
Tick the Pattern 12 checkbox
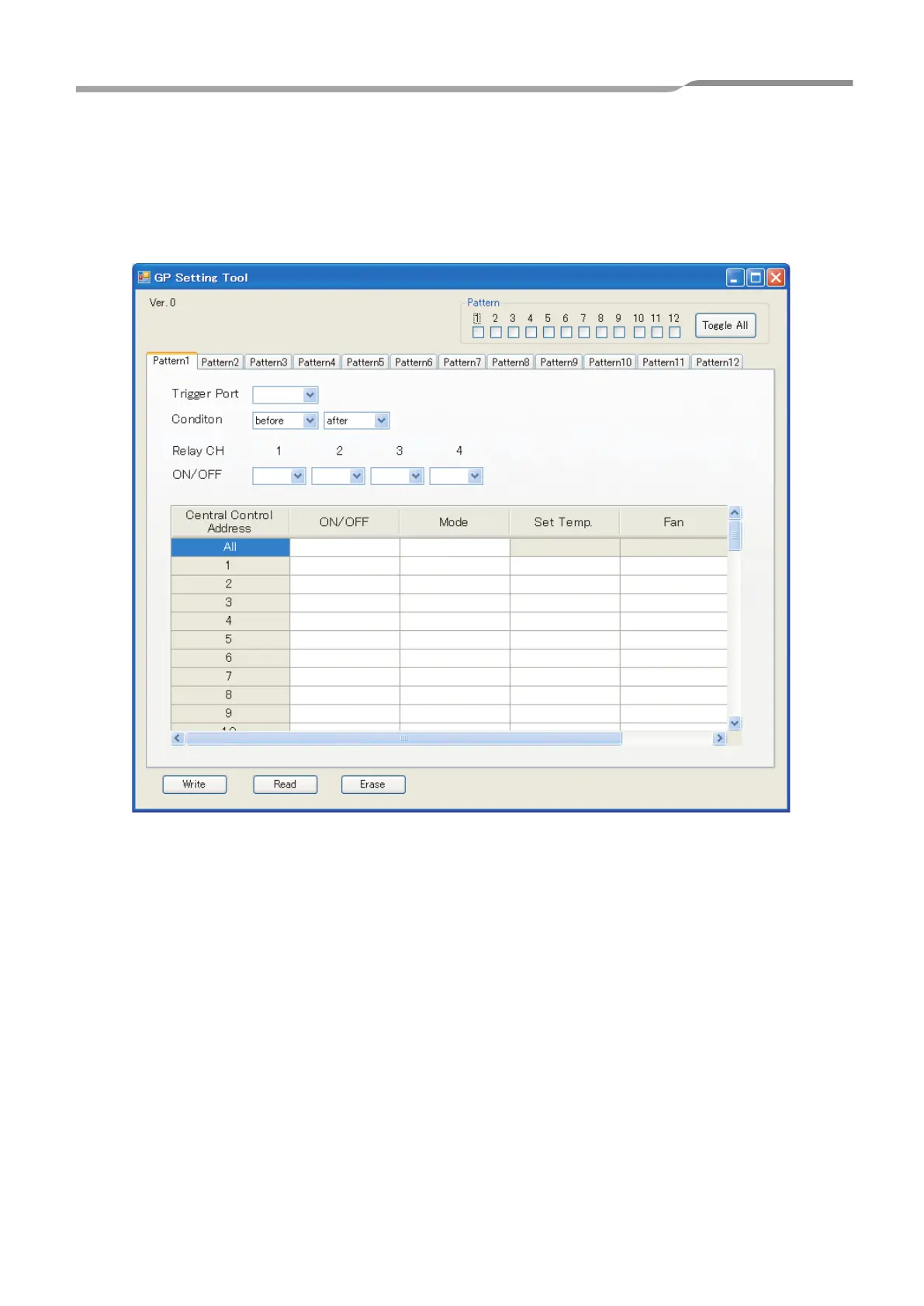coord(675,332)
